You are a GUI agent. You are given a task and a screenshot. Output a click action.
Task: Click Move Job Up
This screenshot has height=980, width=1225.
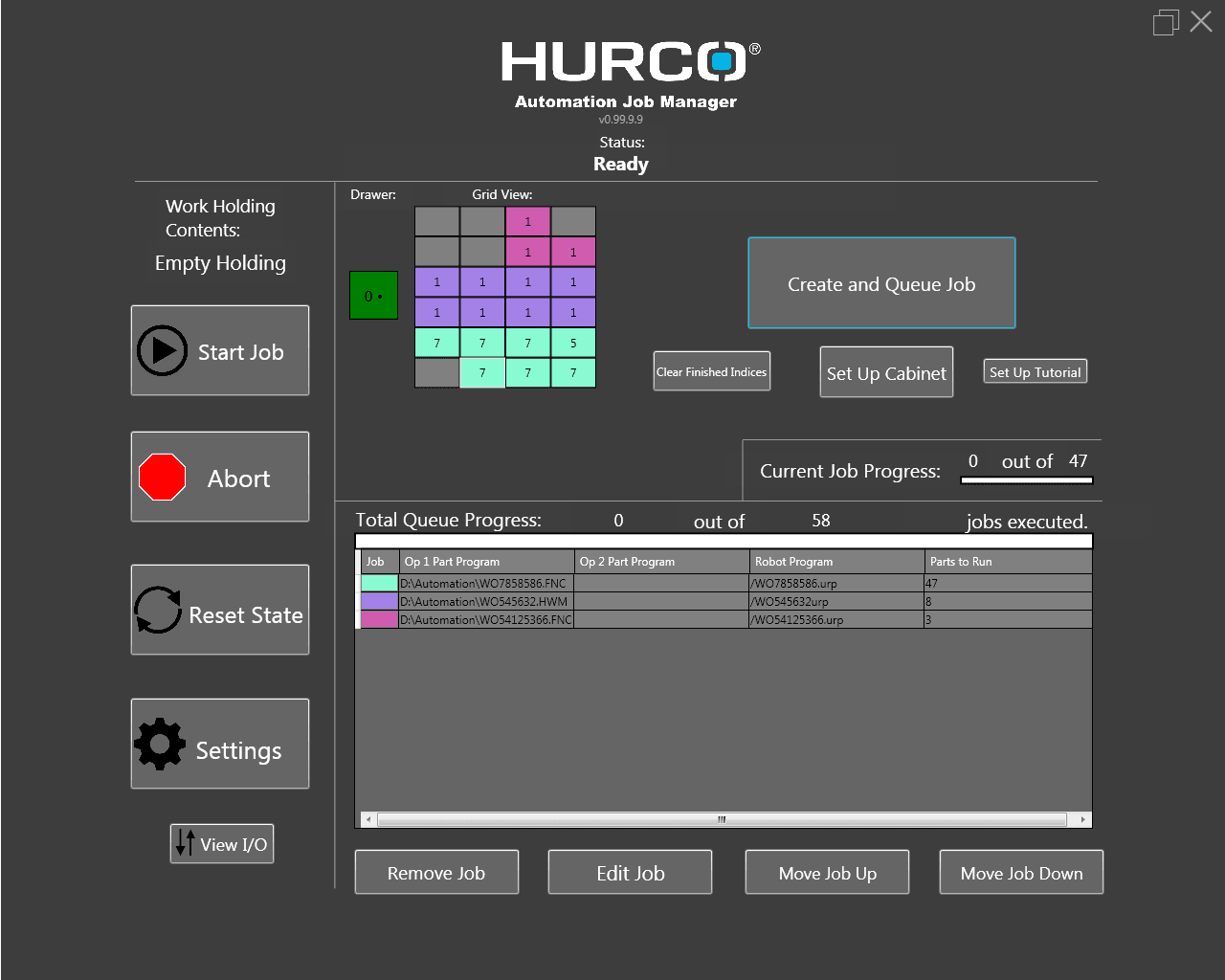[827, 873]
